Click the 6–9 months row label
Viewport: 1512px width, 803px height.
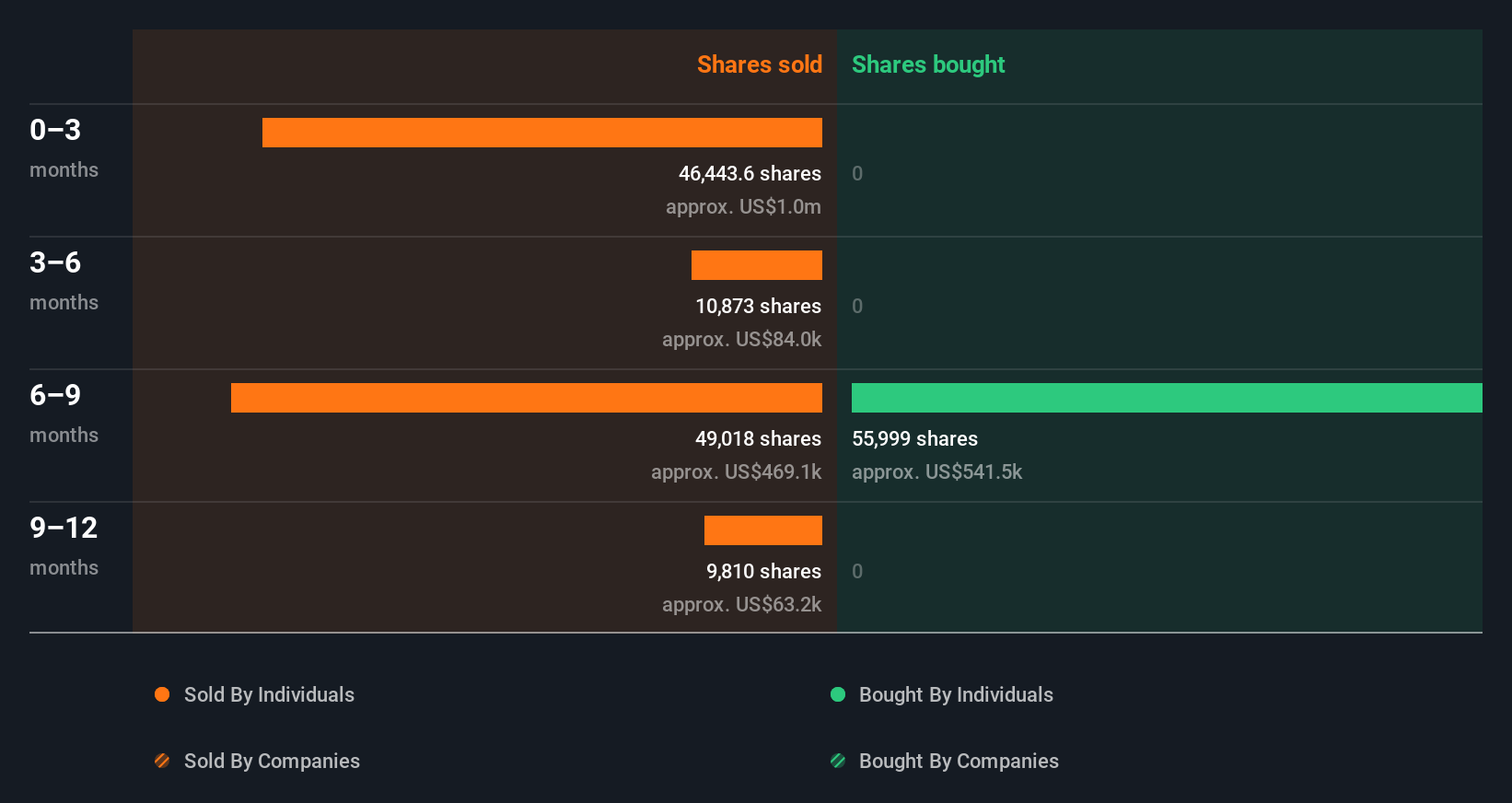point(64,413)
